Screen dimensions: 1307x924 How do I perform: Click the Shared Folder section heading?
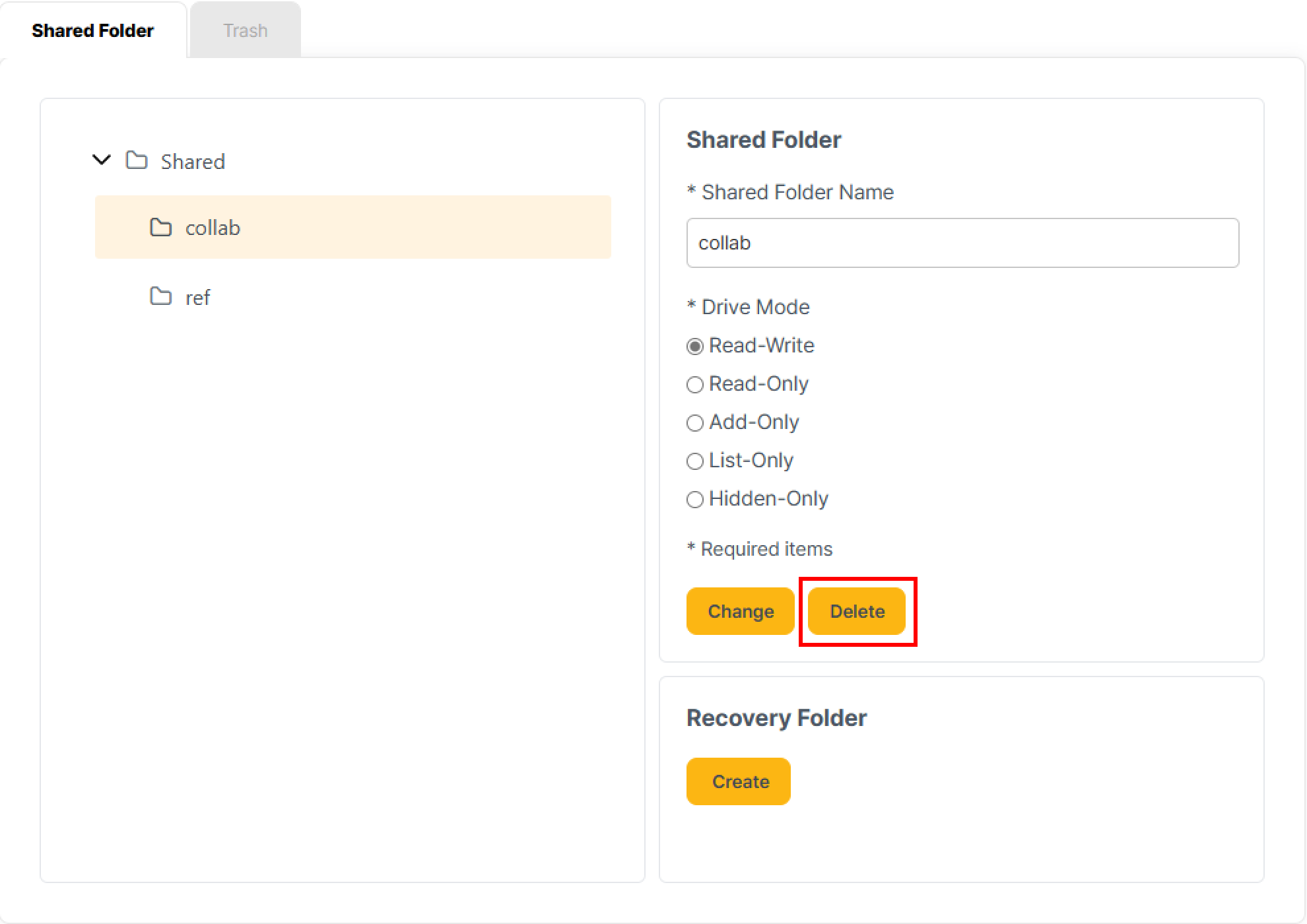764,139
